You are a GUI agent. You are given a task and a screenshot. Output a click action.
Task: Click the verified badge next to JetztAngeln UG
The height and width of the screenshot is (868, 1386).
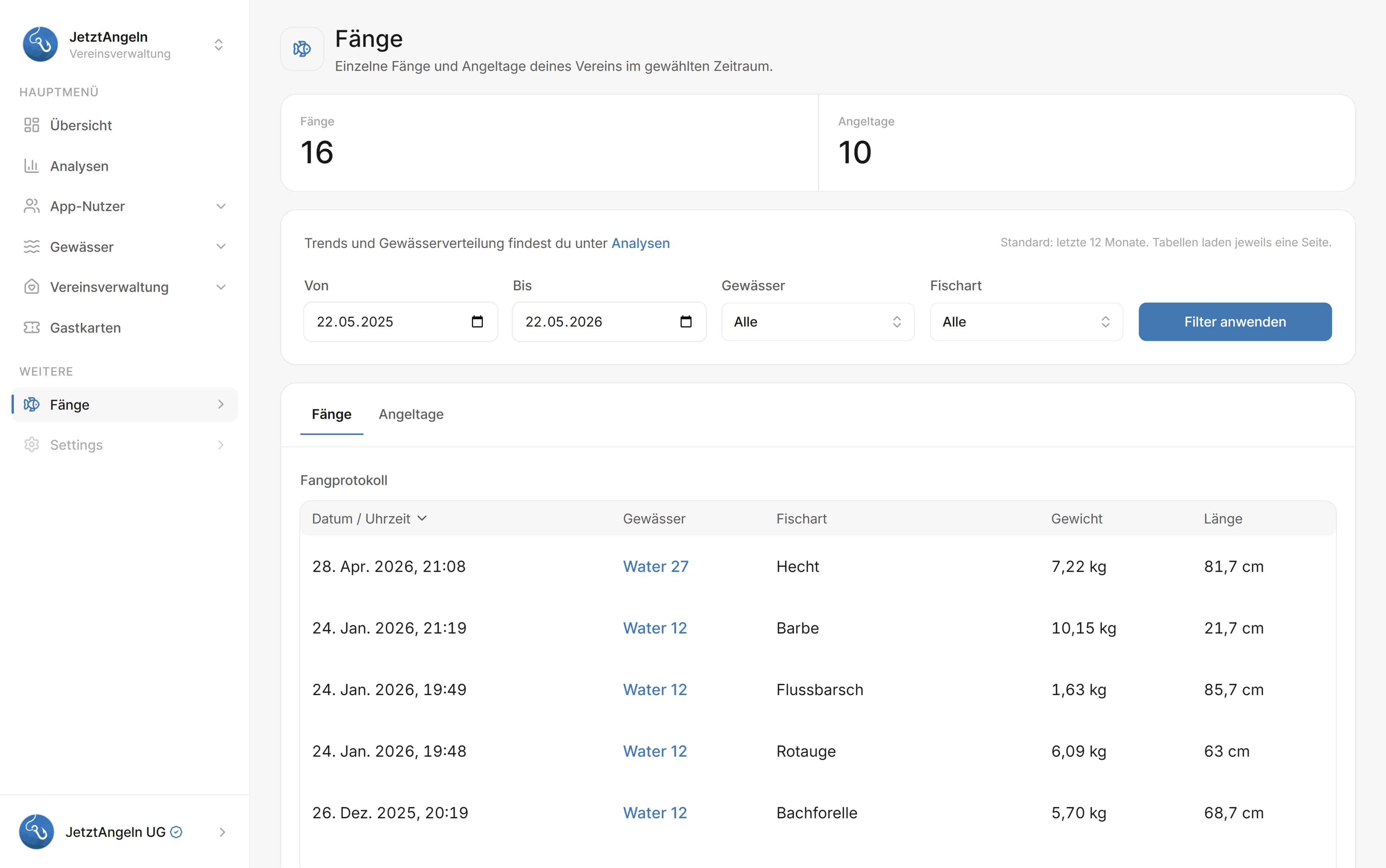[177, 832]
